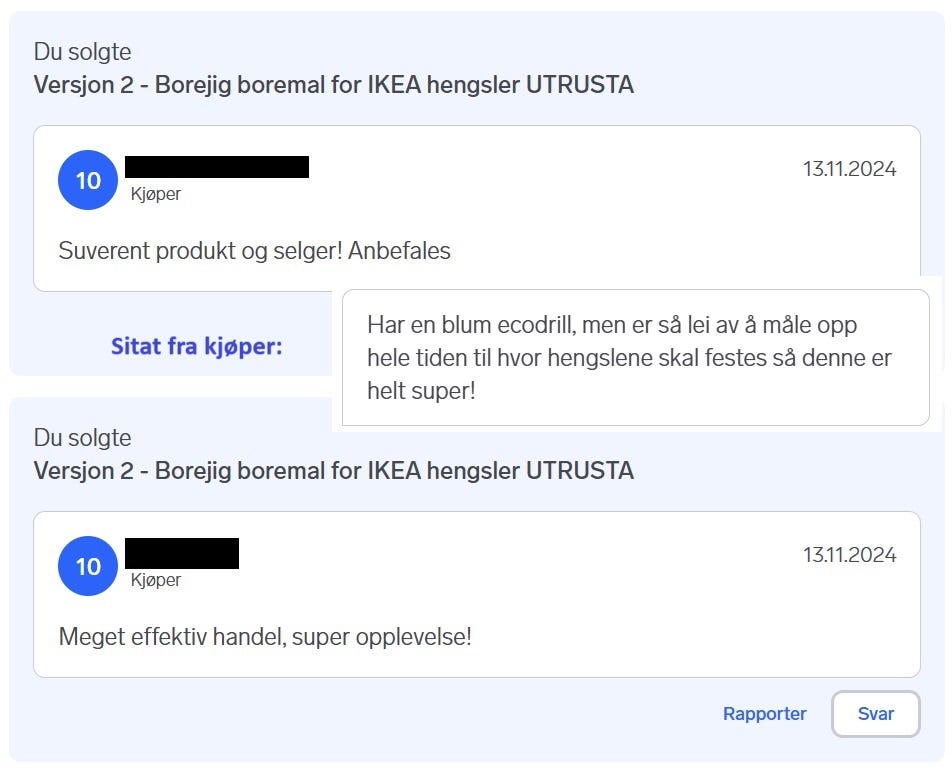The image size is (952, 776).
Task: Select the review text 'Suverent produkt og selger! Anbefales'
Action: tap(254, 251)
